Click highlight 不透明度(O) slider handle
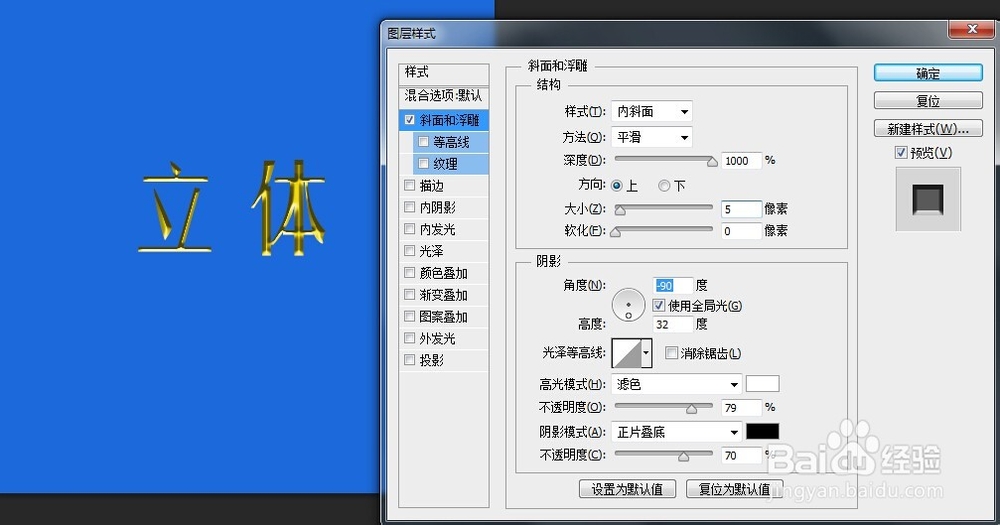 [691, 409]
